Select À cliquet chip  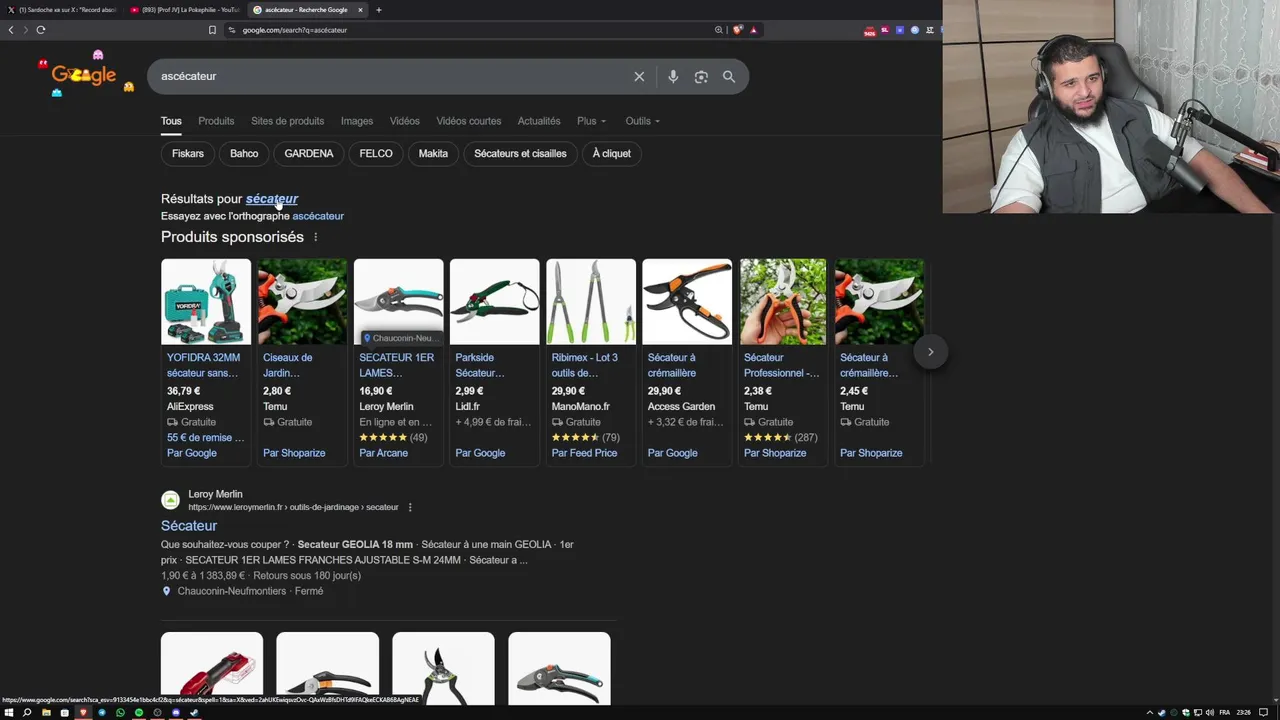pos(612,154)
